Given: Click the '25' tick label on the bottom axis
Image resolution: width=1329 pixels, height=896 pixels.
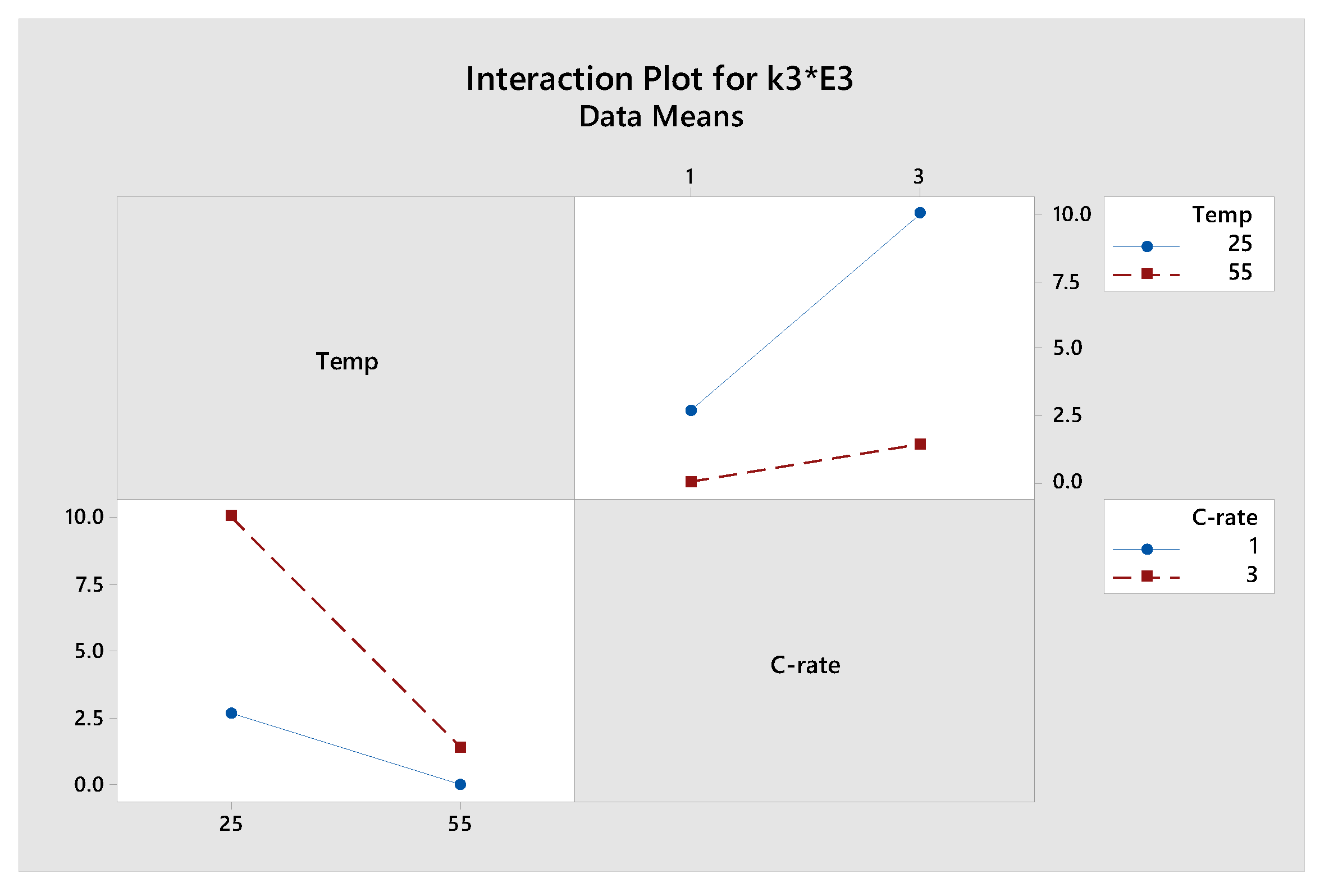Looking at the screenshot, I should point(231,824).
